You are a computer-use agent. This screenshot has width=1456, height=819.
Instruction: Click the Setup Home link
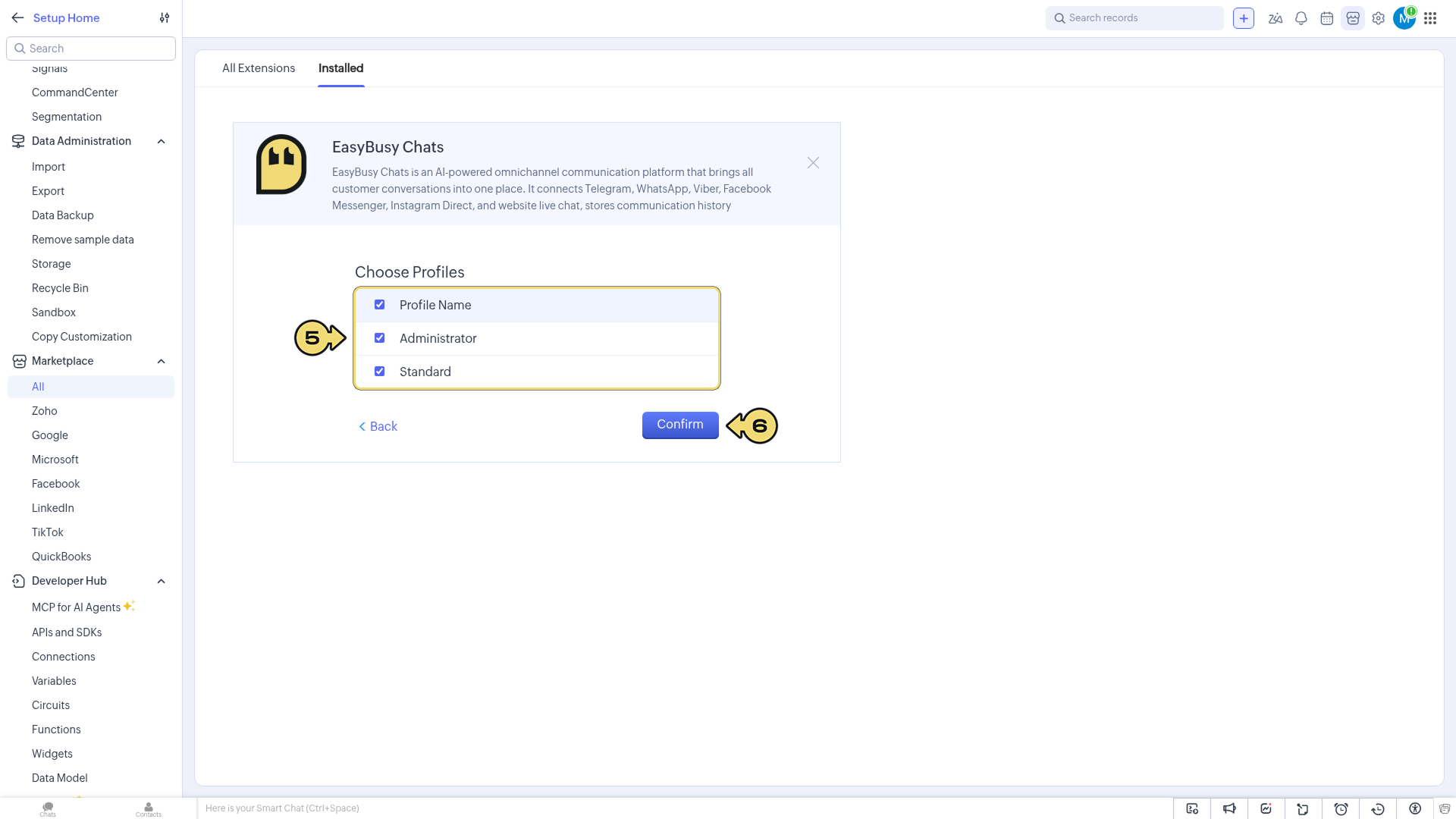pos(66,18)
